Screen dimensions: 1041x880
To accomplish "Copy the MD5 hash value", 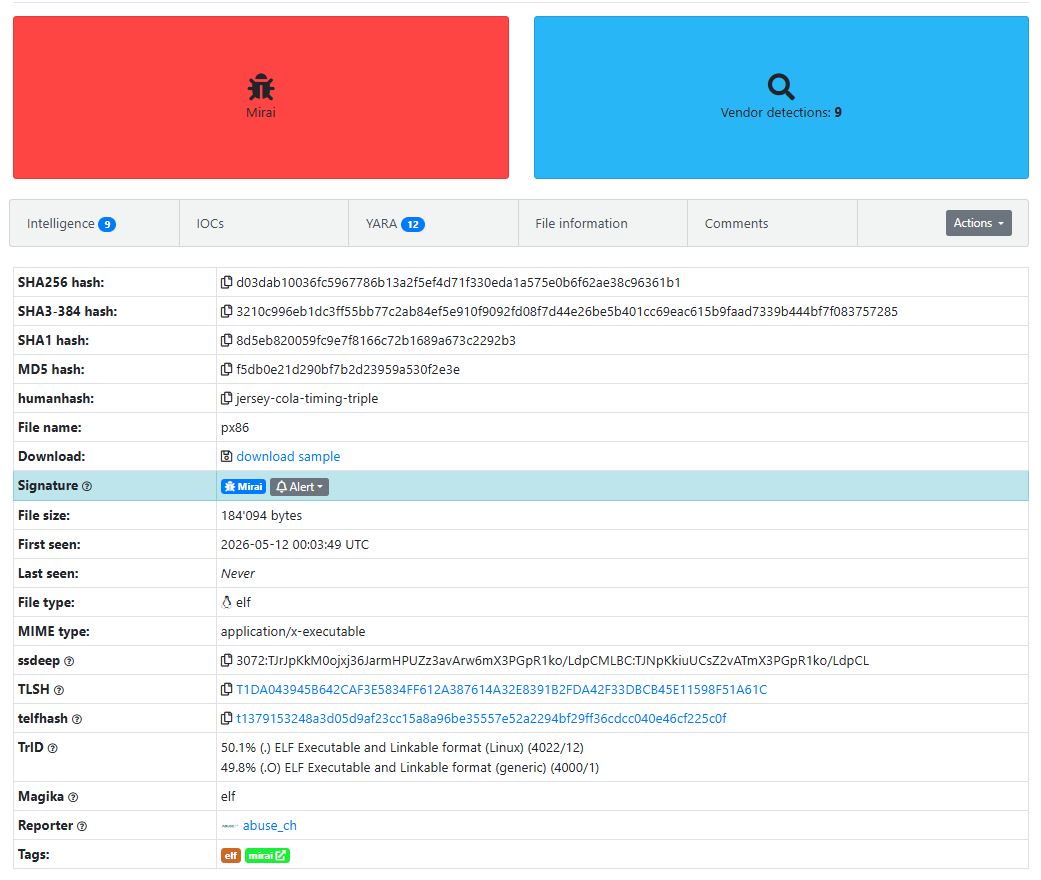I will click(x=226, y=369).
